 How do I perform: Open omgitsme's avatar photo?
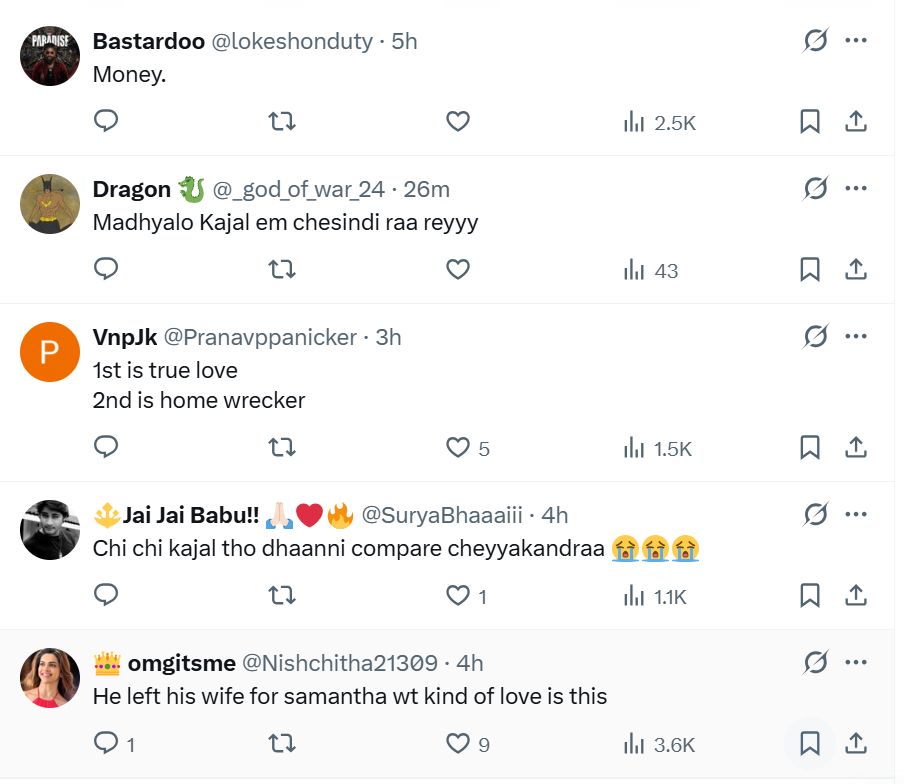pos(50,678)
